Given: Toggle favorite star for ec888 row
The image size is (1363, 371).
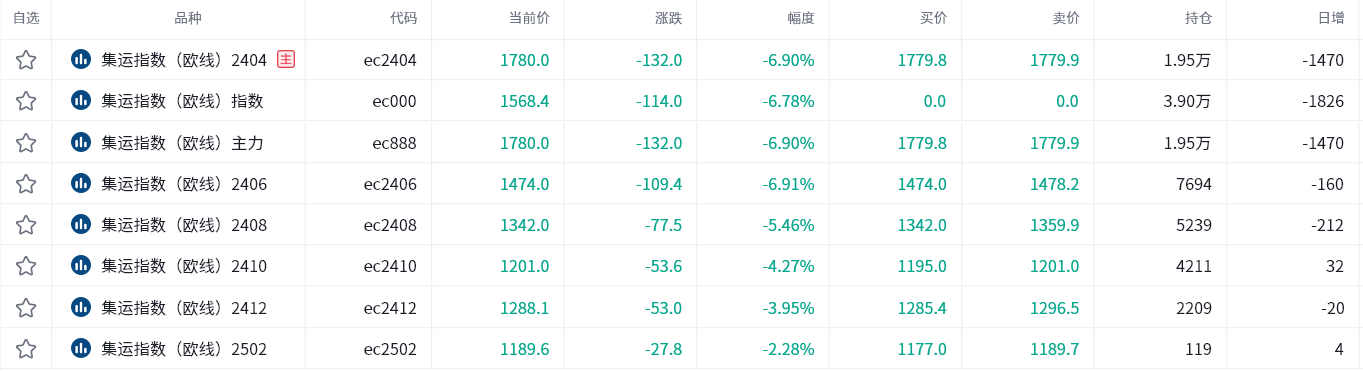Looking at the screenshot, I should click(26, 143).
